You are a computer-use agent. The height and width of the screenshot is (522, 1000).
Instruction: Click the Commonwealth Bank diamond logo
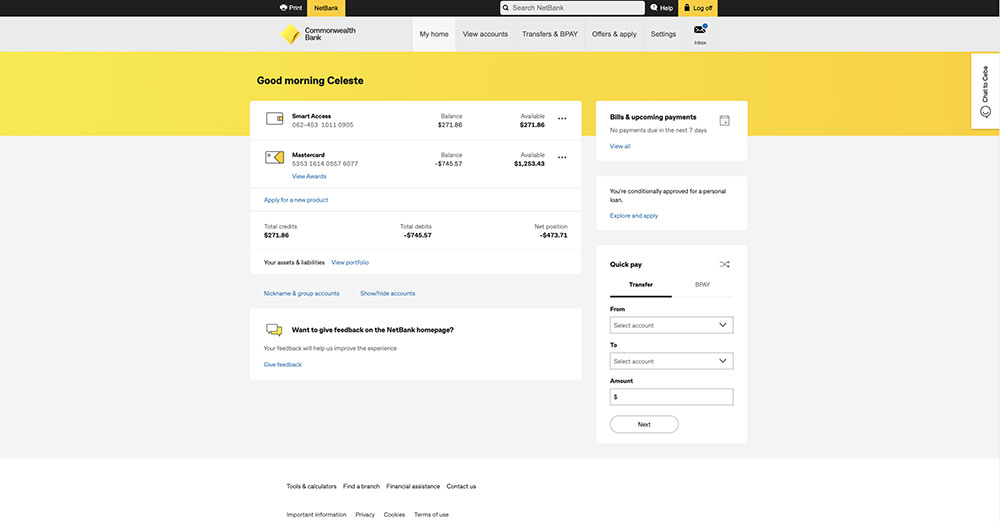coord(291,34)
